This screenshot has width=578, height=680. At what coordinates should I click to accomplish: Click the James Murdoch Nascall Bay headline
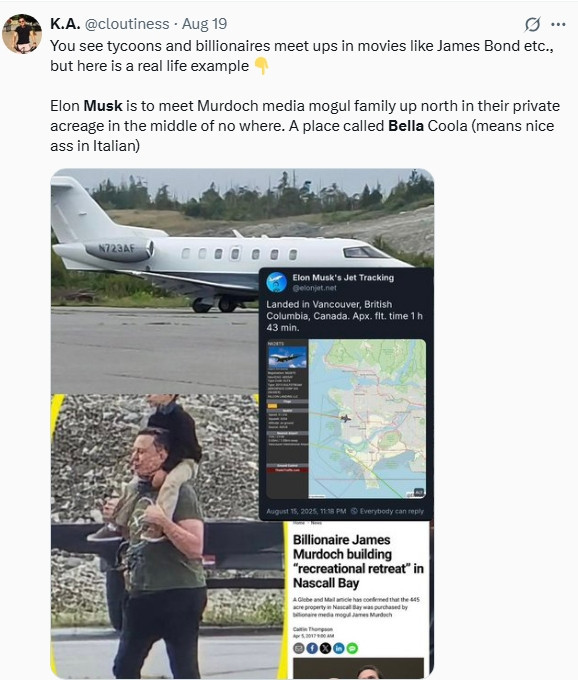[358, 561]
